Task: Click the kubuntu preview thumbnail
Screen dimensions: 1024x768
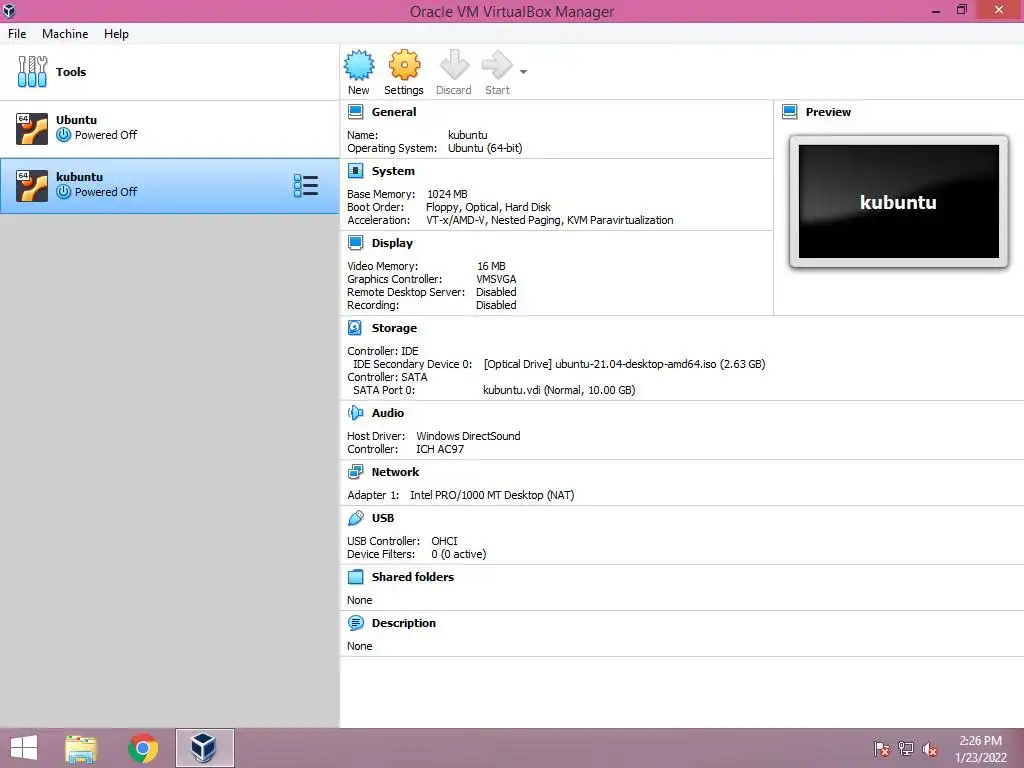Action: pyautogui.click(x=899, y=202)
